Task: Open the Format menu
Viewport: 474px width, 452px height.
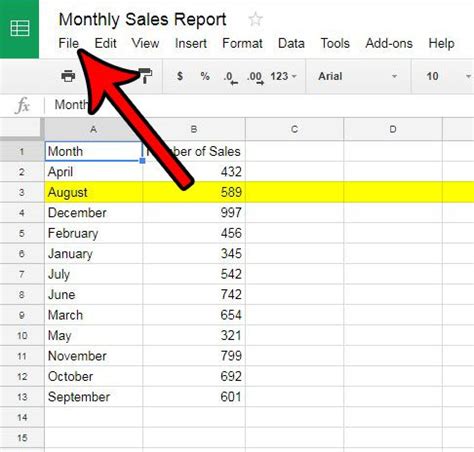Action: pos(242,43)
